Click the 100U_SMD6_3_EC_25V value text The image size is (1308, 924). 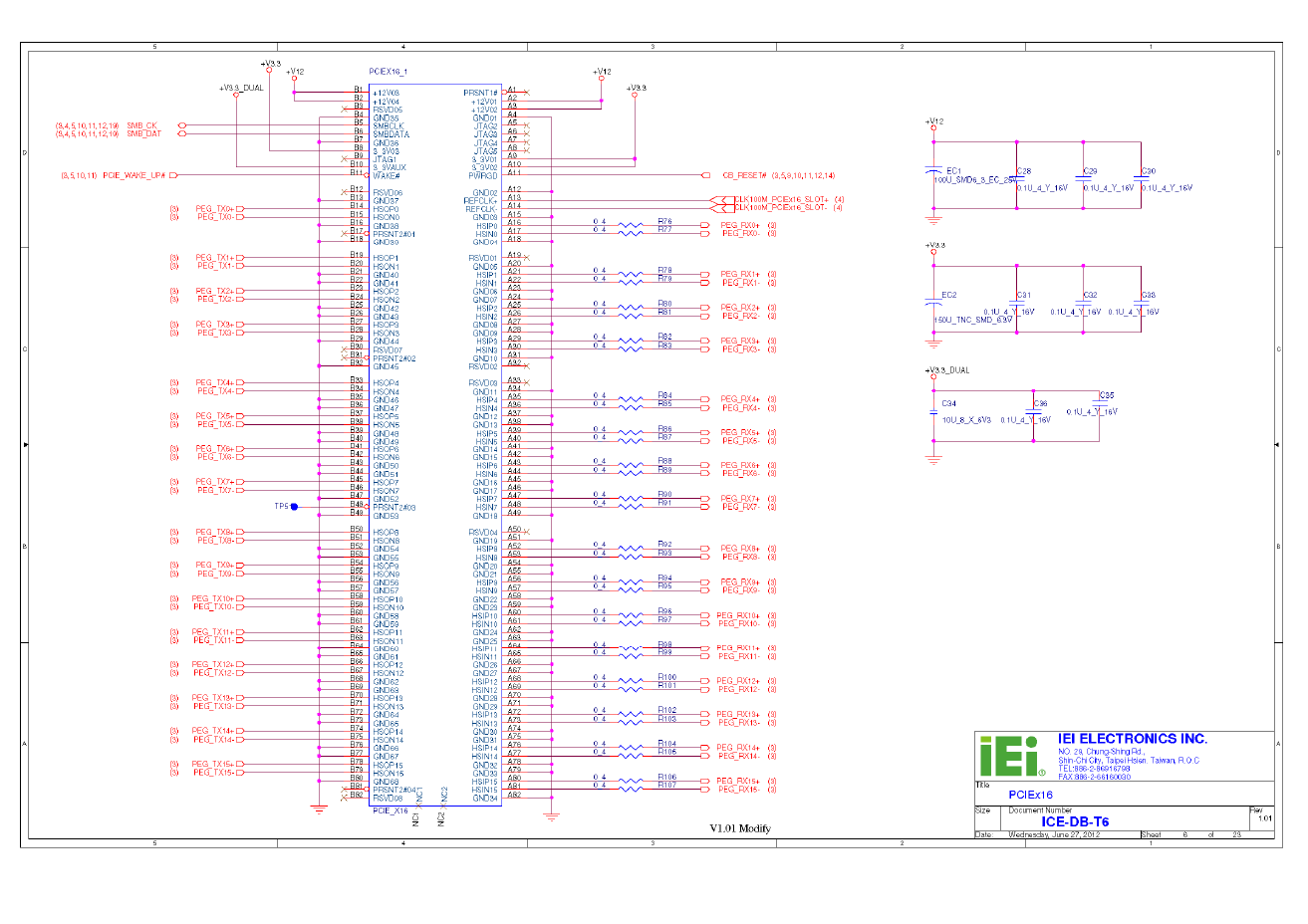975,180
